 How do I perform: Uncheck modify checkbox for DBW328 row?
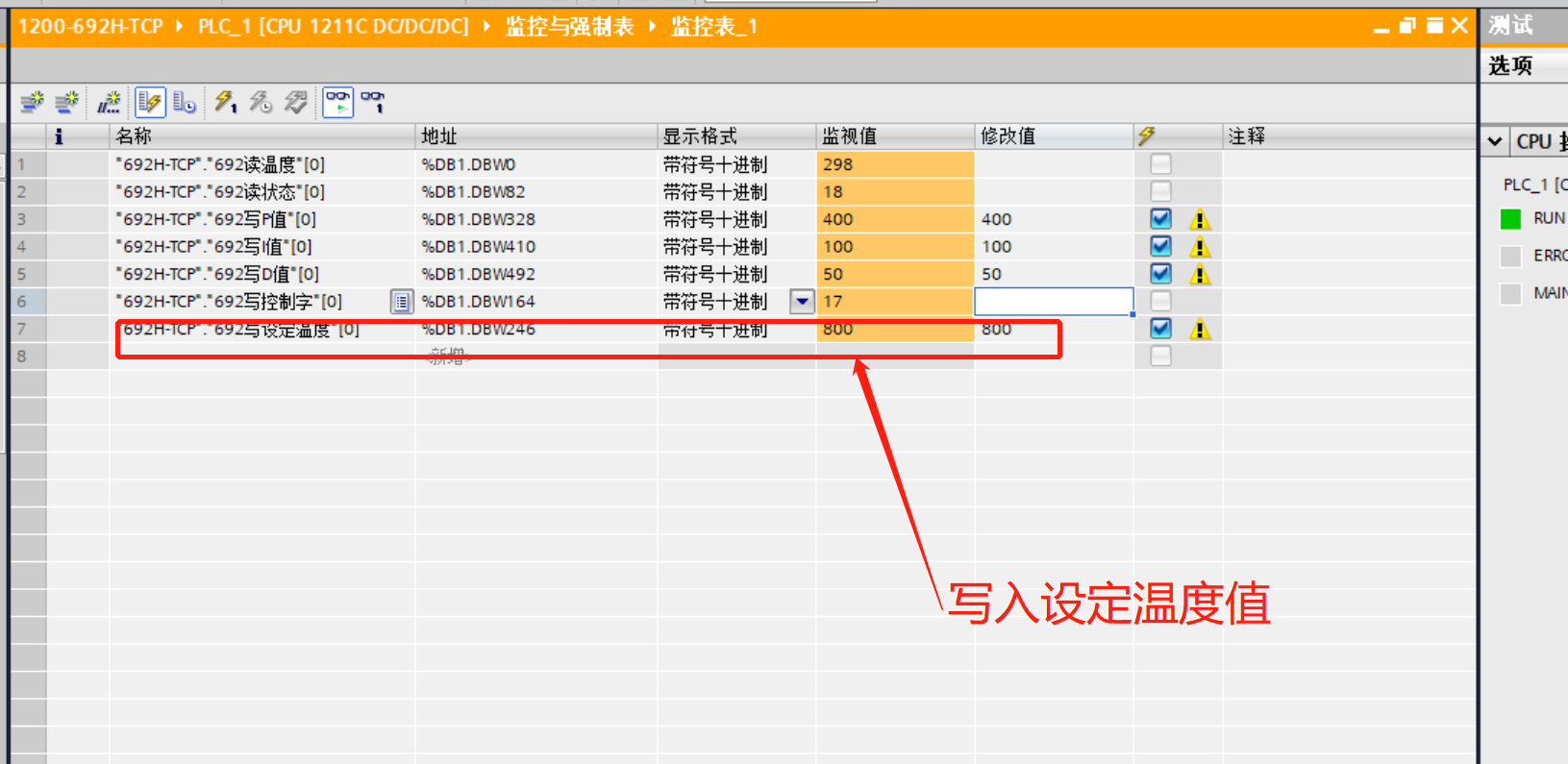point(1160,219)
